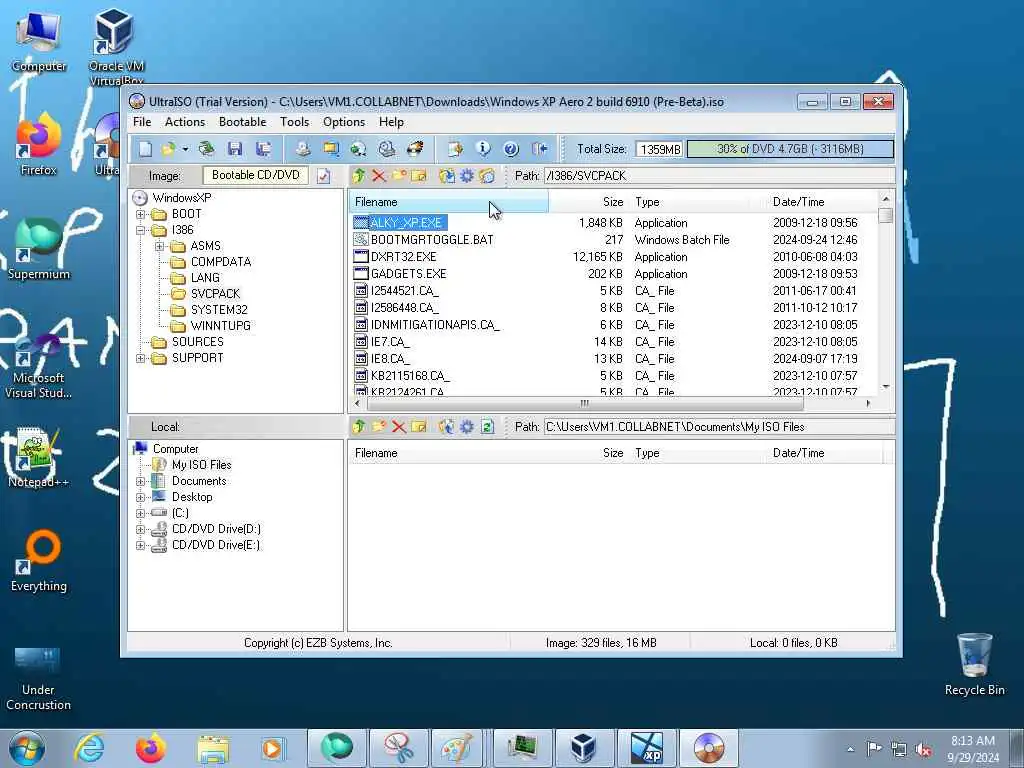Expand the ASMS subfolder node
The height and width of the screenshot is (768, 1024).
[159, 246]
